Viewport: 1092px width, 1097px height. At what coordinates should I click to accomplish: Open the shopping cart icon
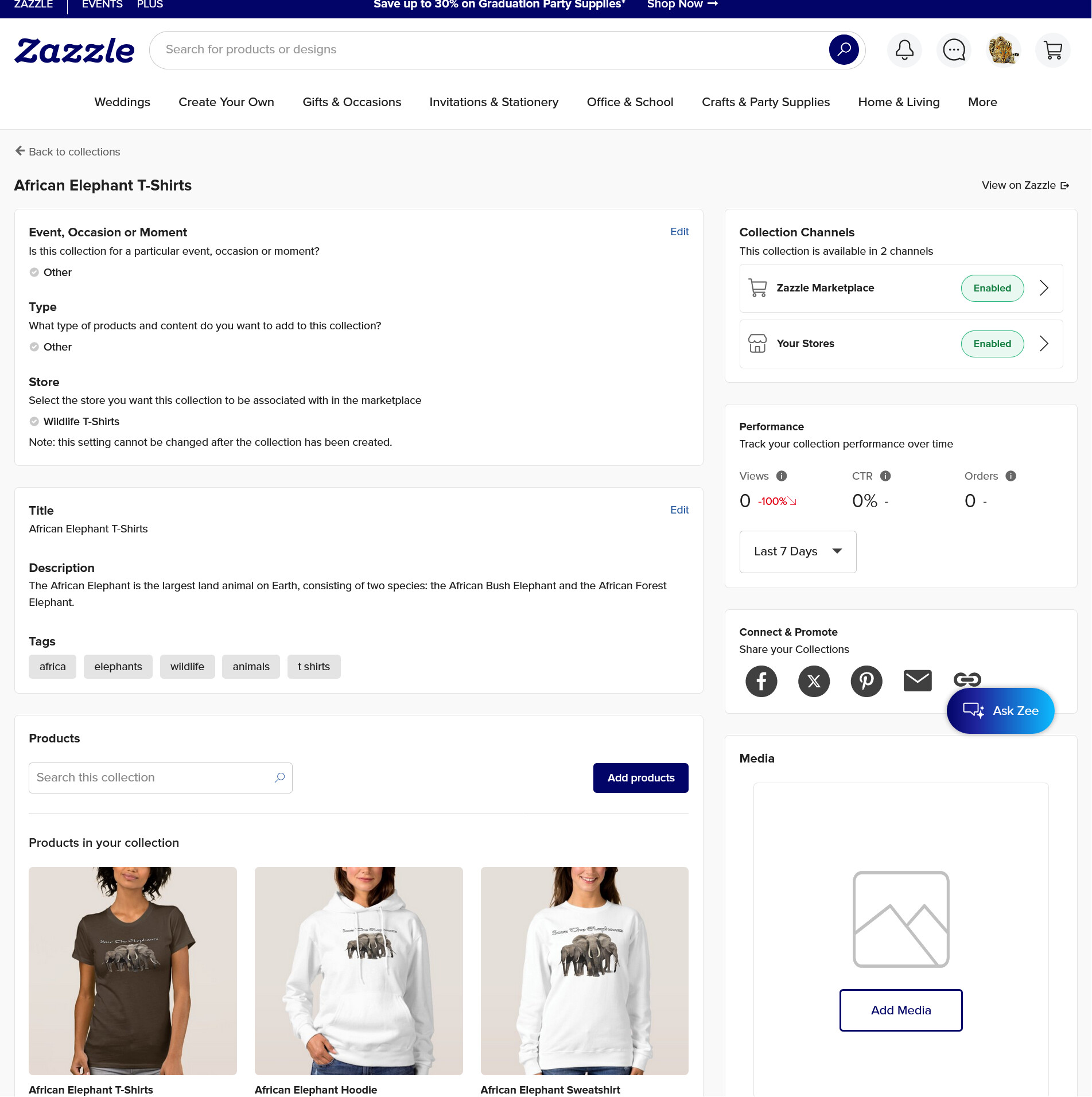point(1052,50)
